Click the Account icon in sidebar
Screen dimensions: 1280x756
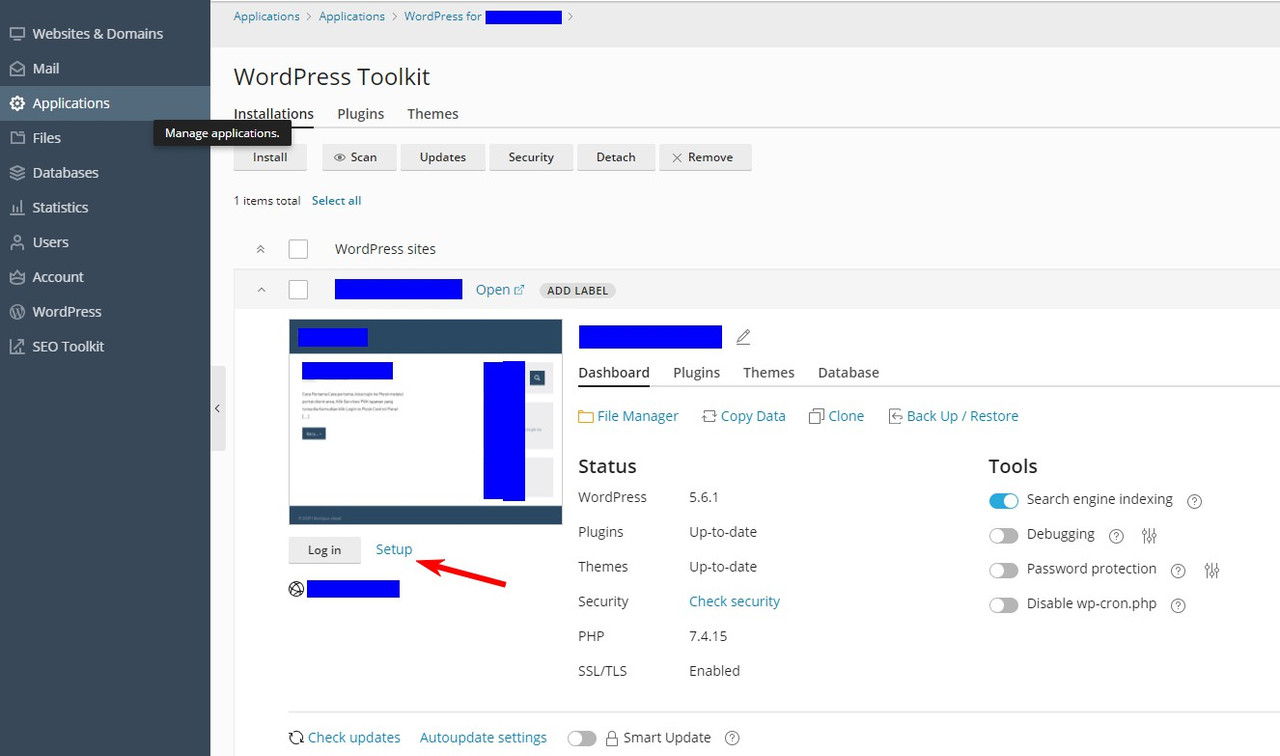17,277
